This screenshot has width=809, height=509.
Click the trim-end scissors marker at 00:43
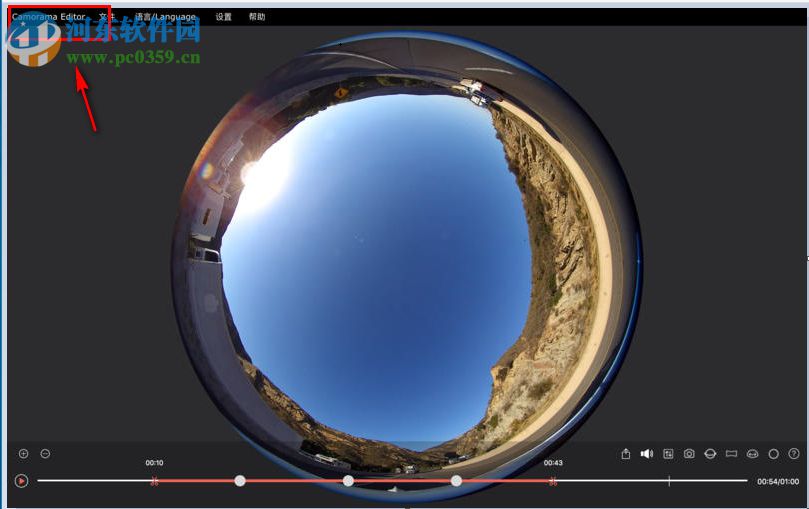pyautogui.click(x=553, y=481)
